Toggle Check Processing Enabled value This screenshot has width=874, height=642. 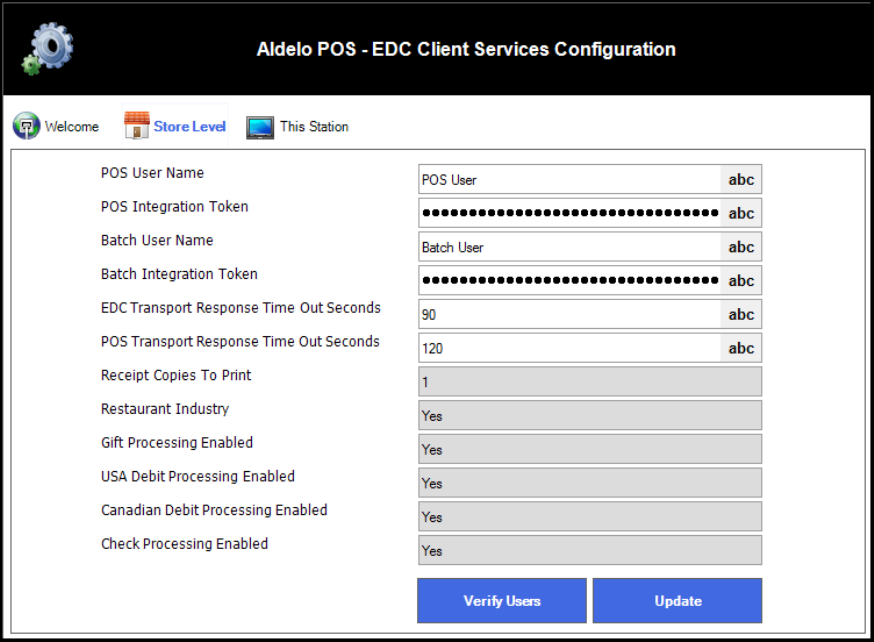590,550
